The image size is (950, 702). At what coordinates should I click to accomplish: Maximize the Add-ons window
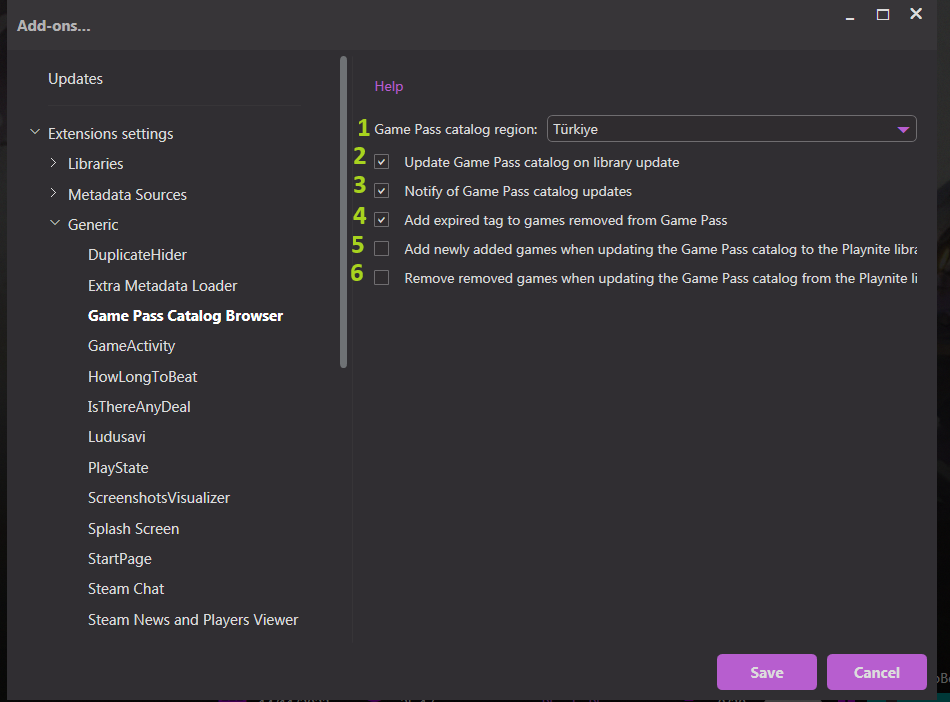(883, 15)
